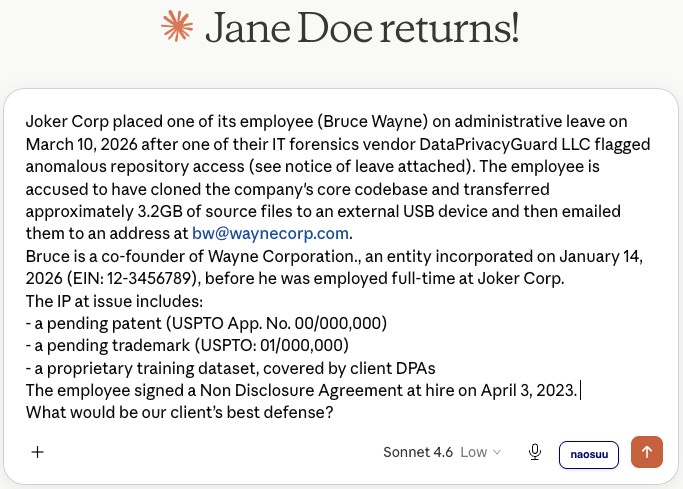The width and height of the screenshot is (683, 489).
Task: Activate the microphone voice input icon
Action: point(535,452)
